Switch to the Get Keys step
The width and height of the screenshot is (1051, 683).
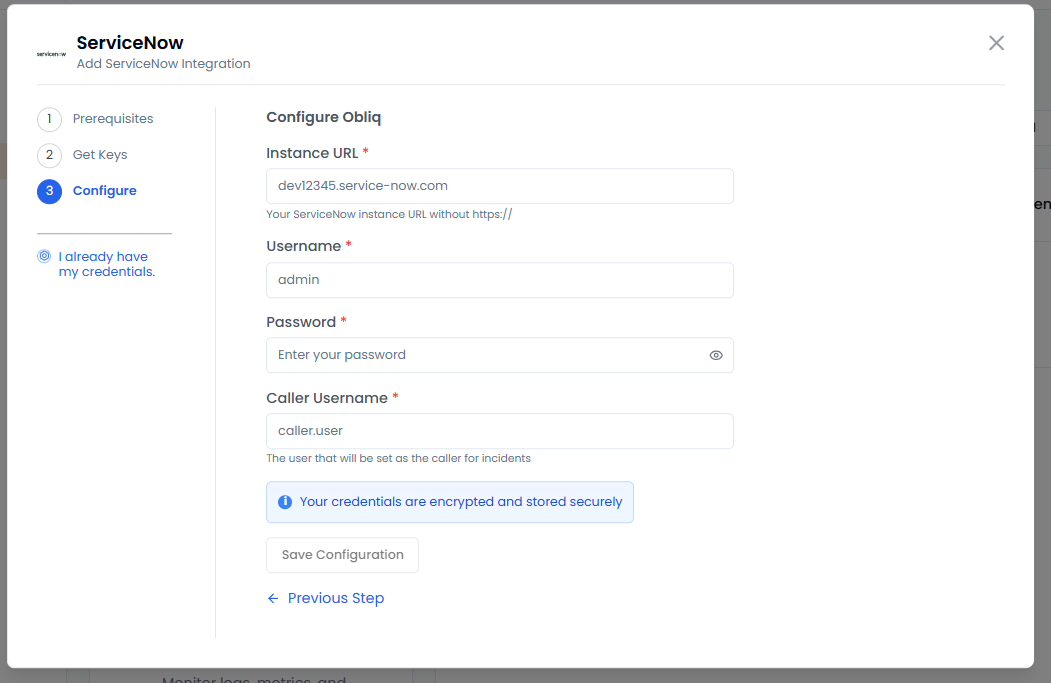click(x=100, y=155)
